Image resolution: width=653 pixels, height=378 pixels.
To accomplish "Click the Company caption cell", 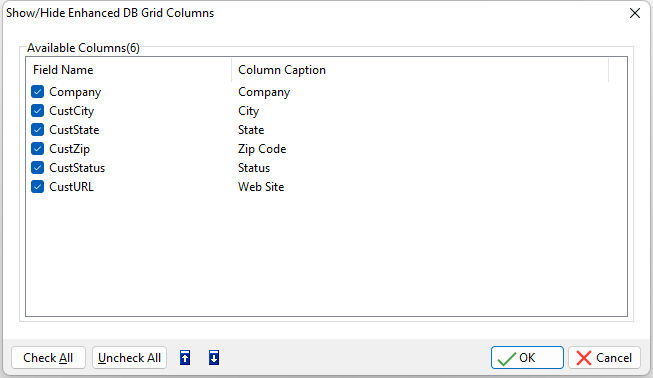I will (264, 92).
